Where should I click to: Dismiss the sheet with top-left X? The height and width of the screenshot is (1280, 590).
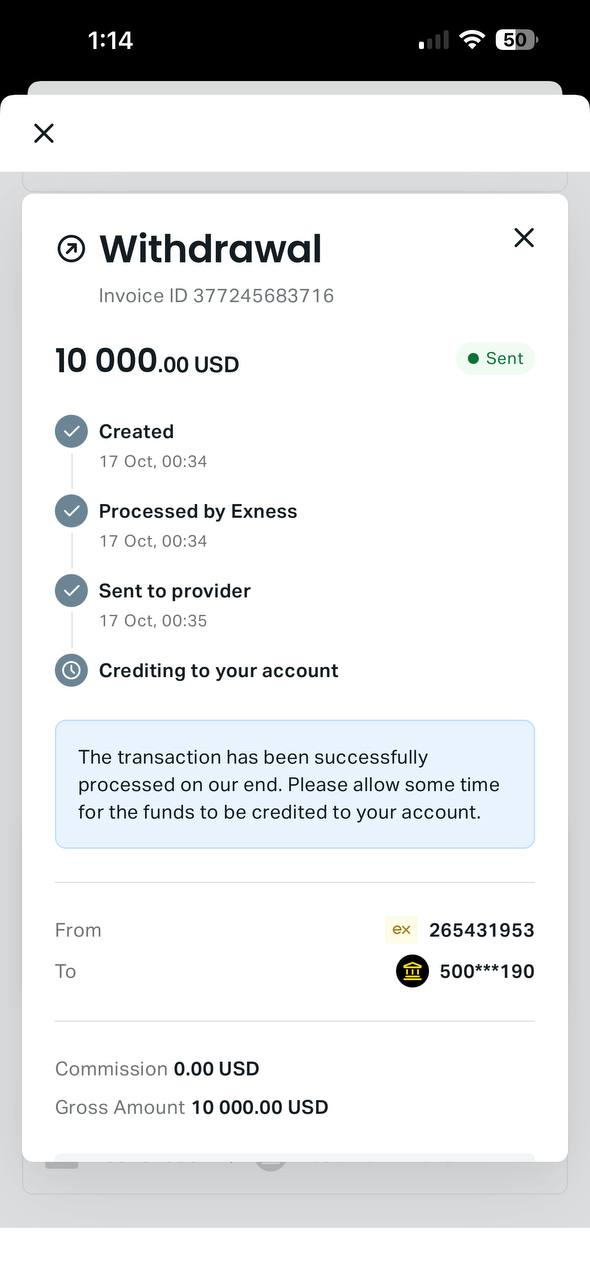tap(44, 133)
